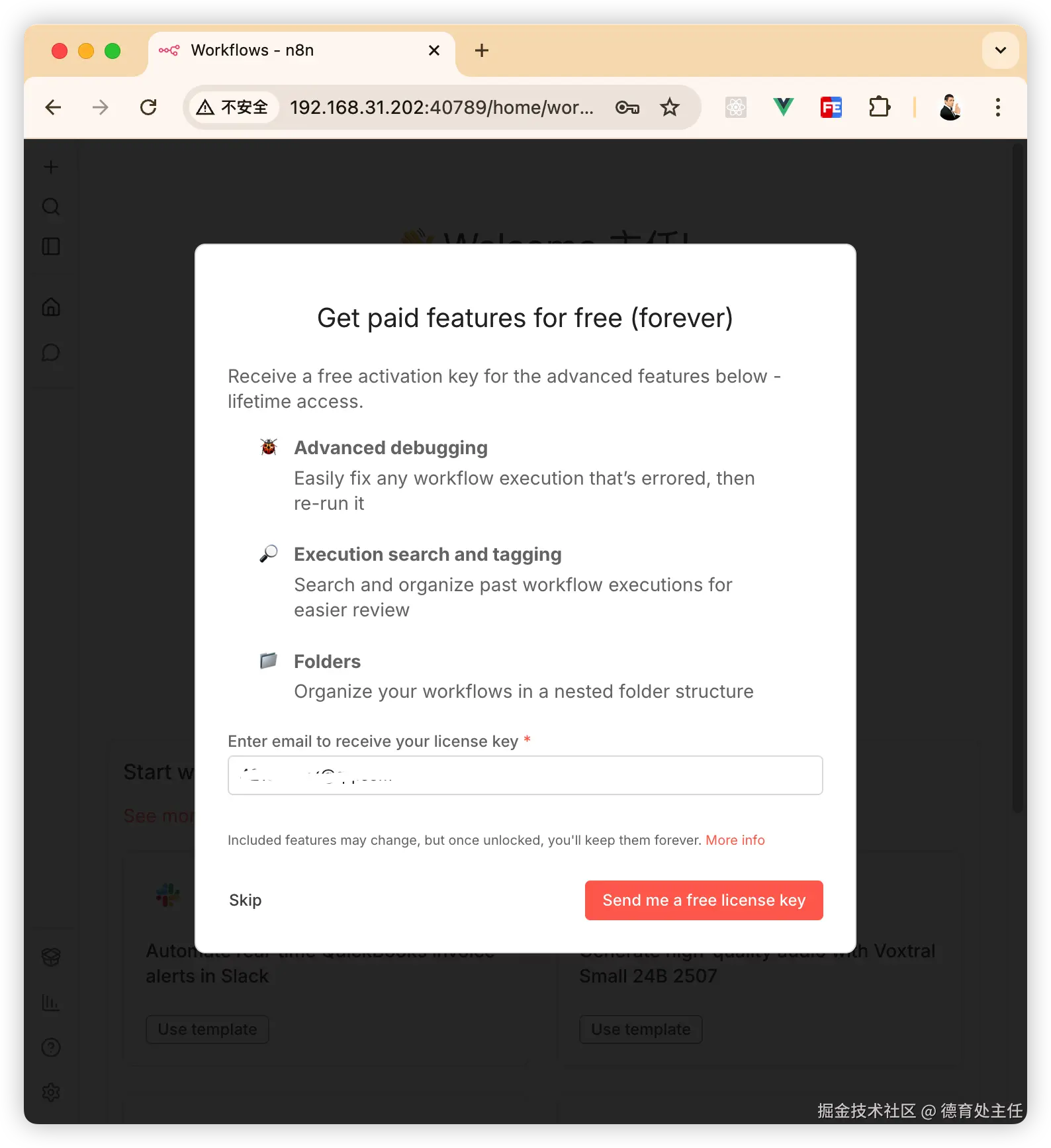Screen dimensions: 1051x1148
Task: Skip the license key offer
Action: 245,900
